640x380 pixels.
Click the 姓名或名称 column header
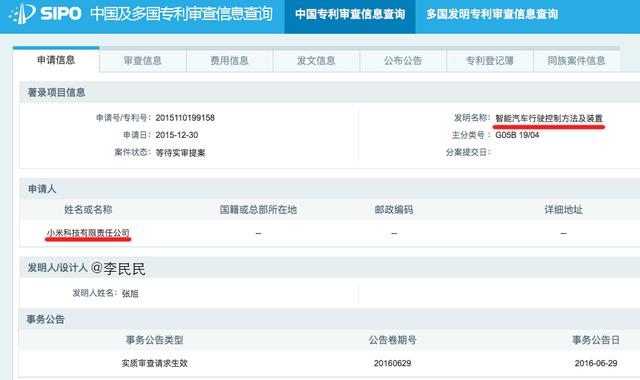click(88, 210)
